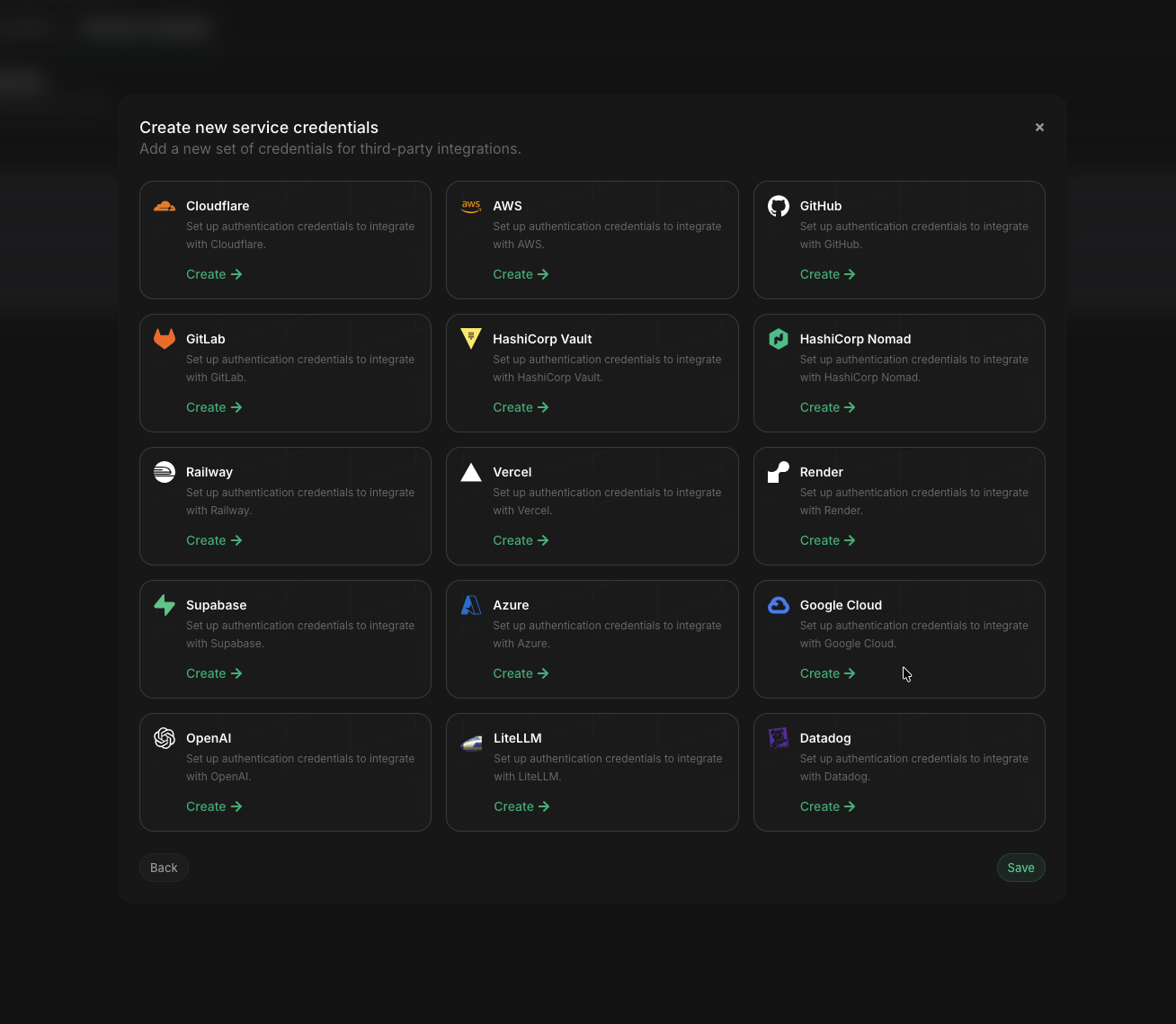This screenshot has width=1176, height=1024.
Task: Click the HashiCorp Vault triangle icon
Action: (x=471, y=339)
